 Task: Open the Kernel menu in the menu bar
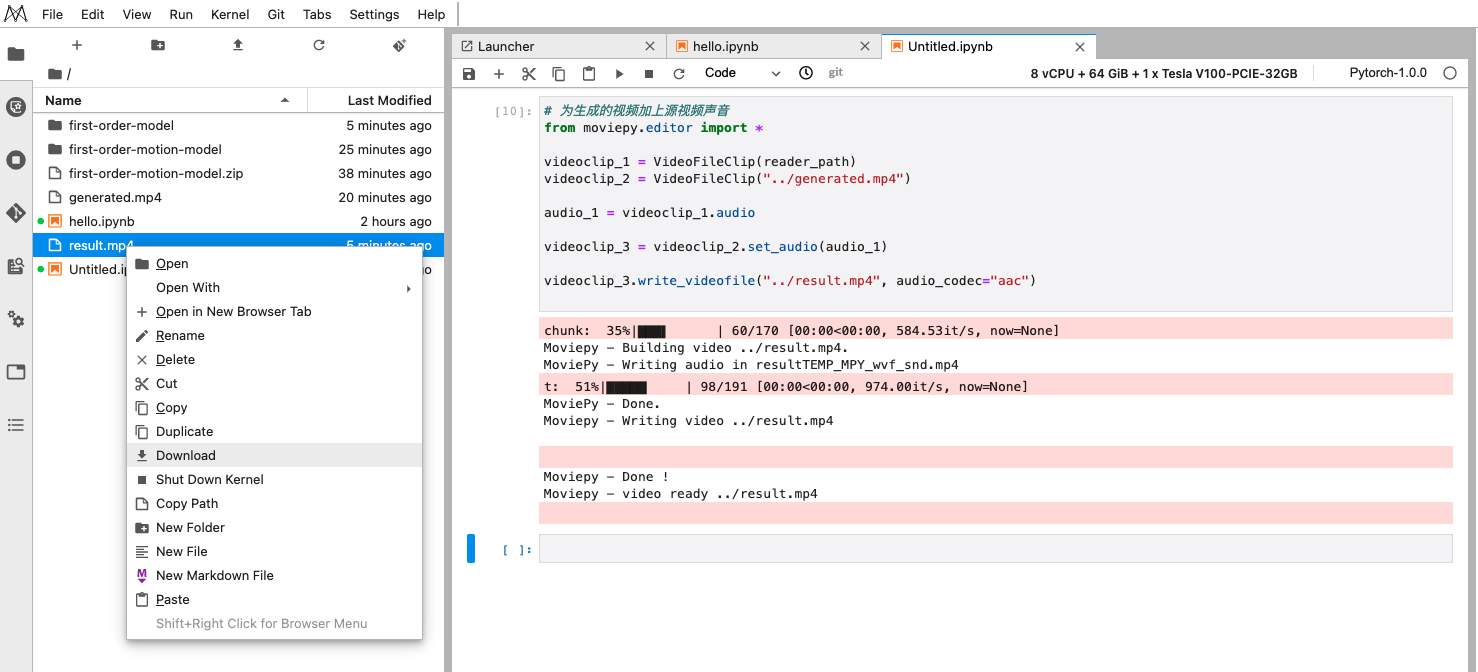tap(230, 15)
